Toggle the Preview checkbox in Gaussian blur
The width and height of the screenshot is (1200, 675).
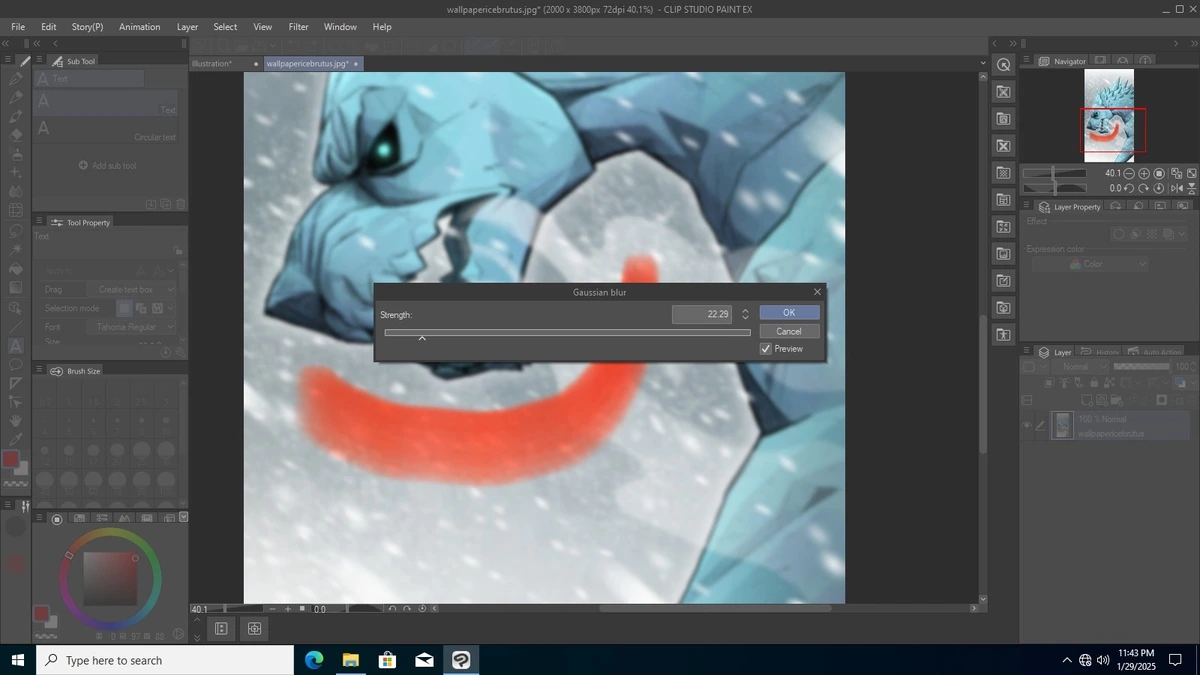(766, 349)
